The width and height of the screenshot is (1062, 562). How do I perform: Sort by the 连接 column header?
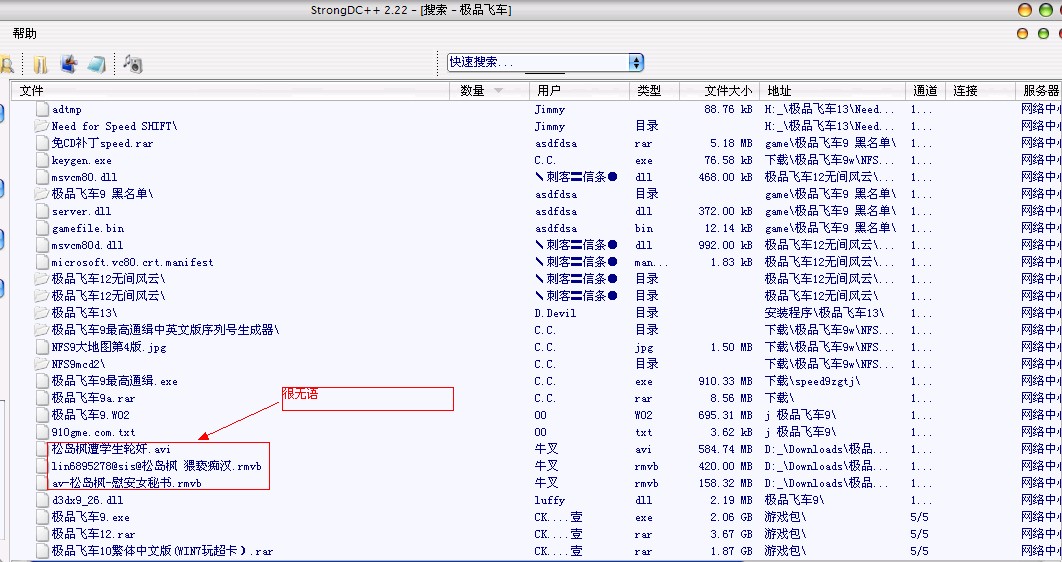pos(981,91)
